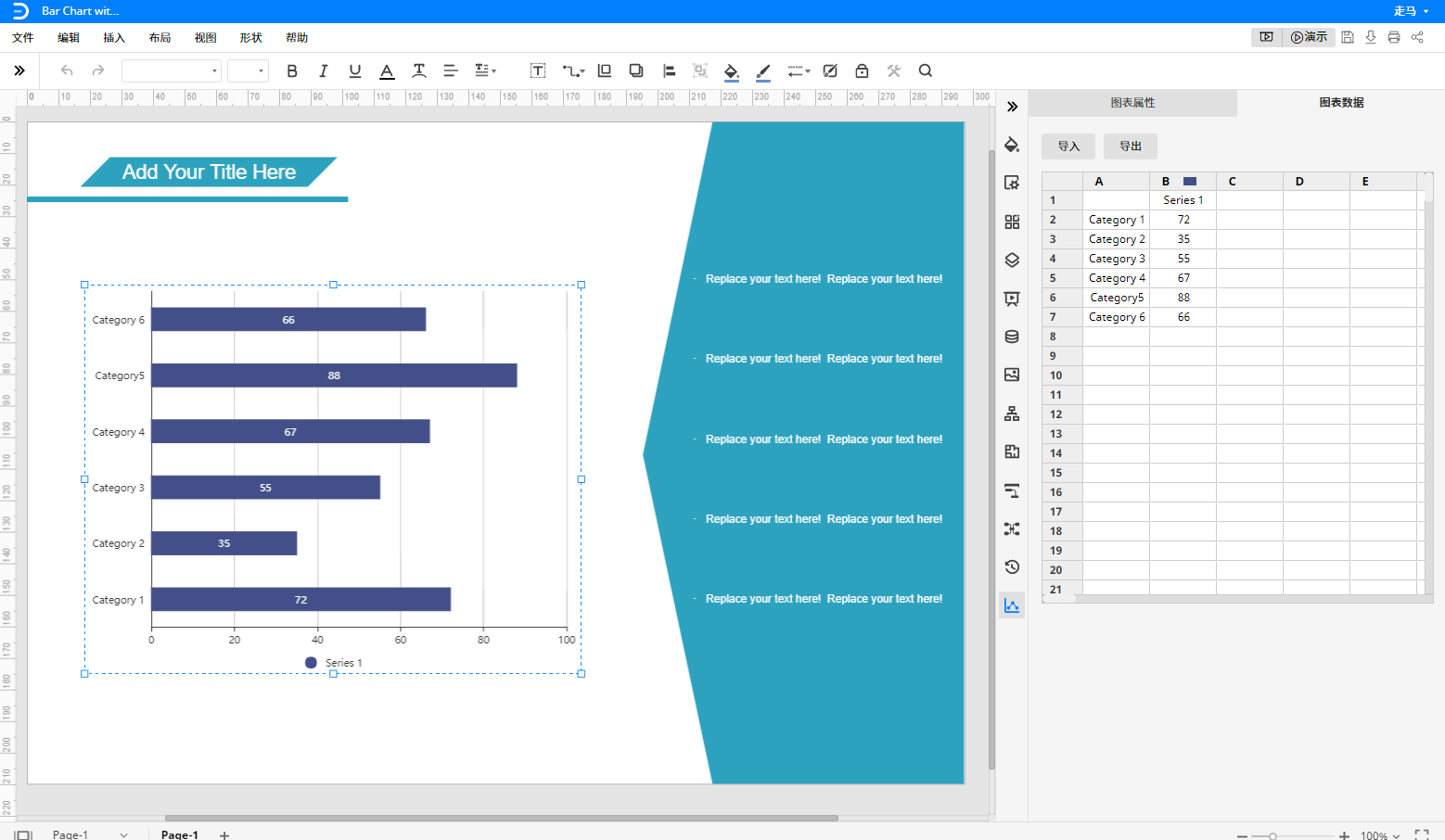Open the layers panel from sidebar
Viewport: 1445px width, 840px height.
(x=1012, y=261)
